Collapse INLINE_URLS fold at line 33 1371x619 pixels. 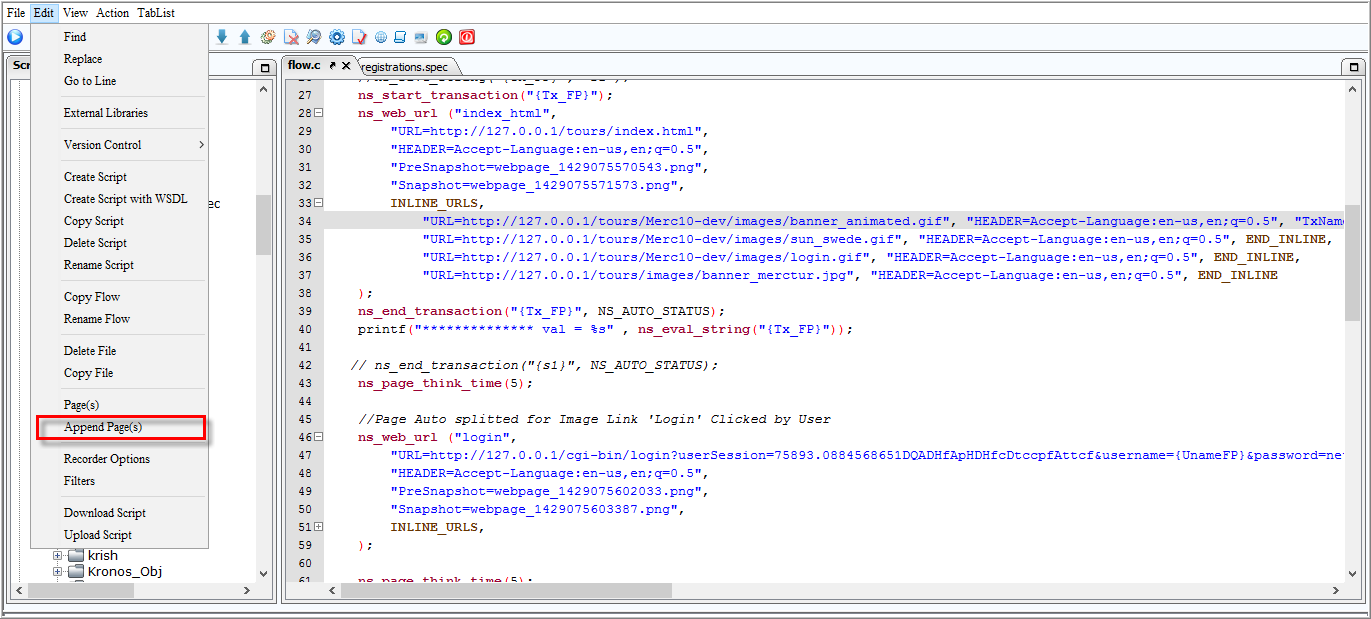point(318,203)
